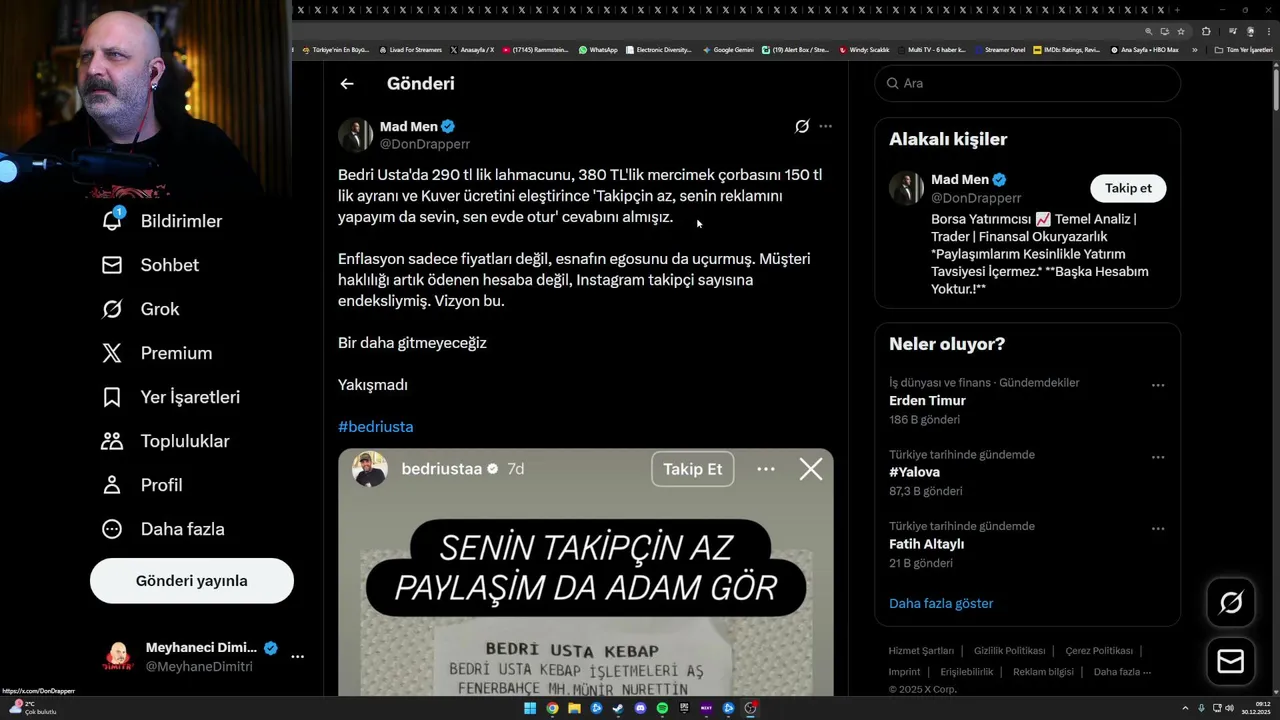
Task: Click the @DonDrapperr handle on the post
Action: 424,144
